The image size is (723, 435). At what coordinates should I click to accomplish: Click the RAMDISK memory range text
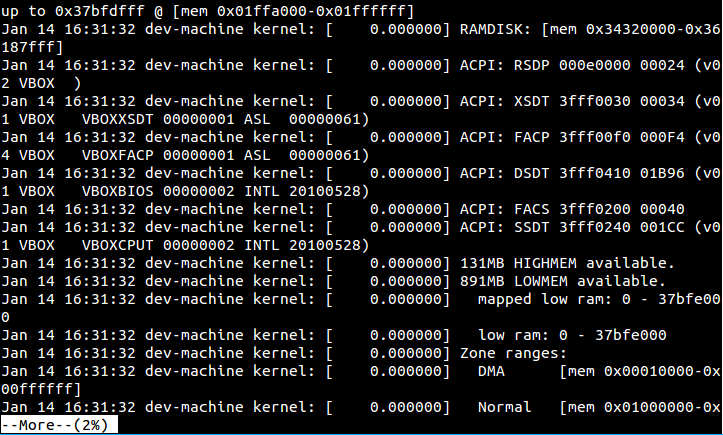pyautogui.click(x=590, y=30)
